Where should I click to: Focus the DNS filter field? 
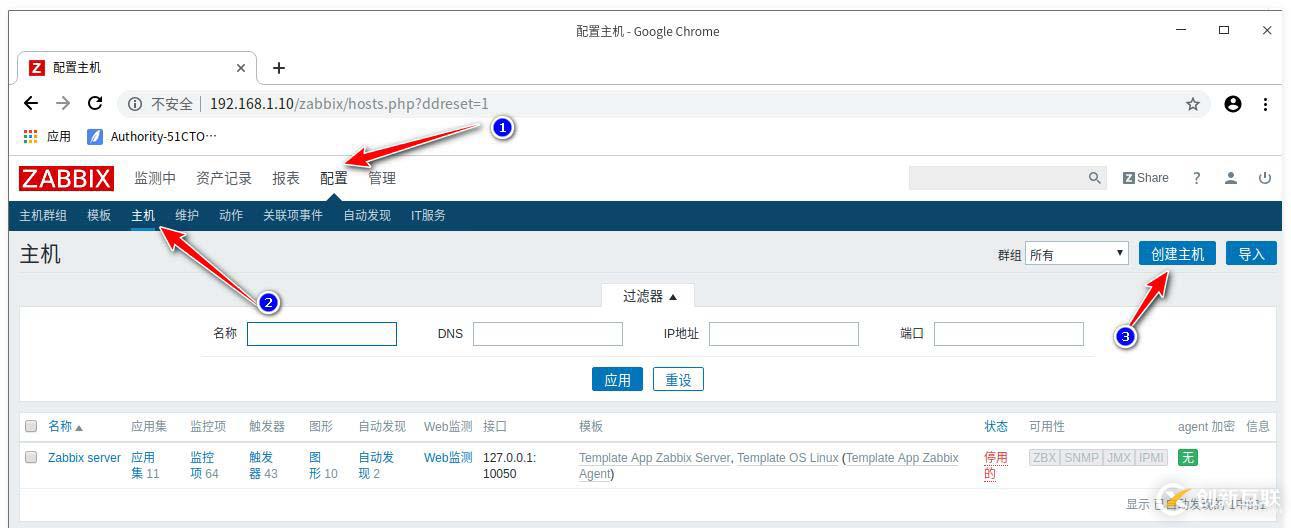(548, 334)
